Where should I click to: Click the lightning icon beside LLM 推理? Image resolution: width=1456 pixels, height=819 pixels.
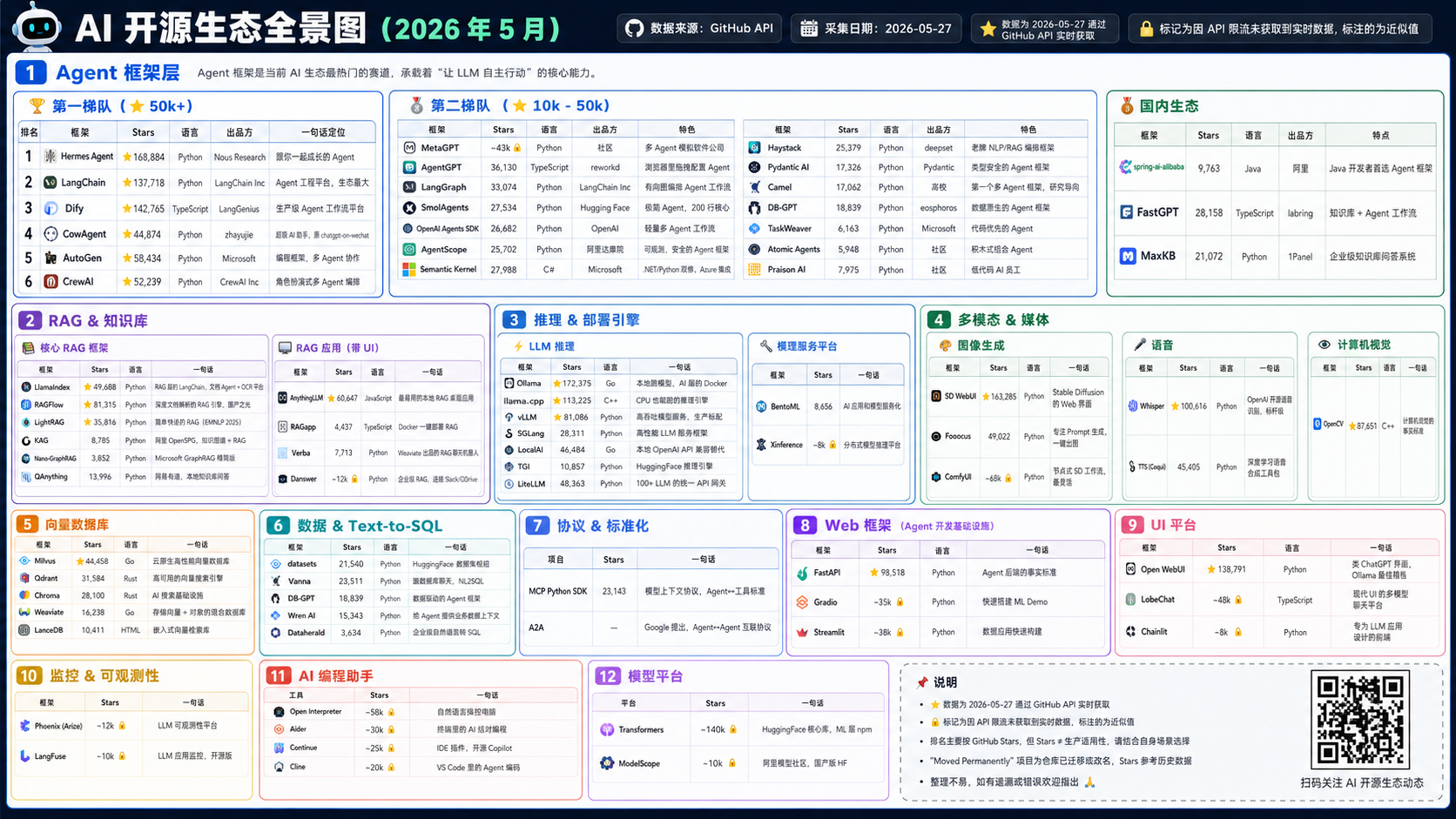[518, 346]
